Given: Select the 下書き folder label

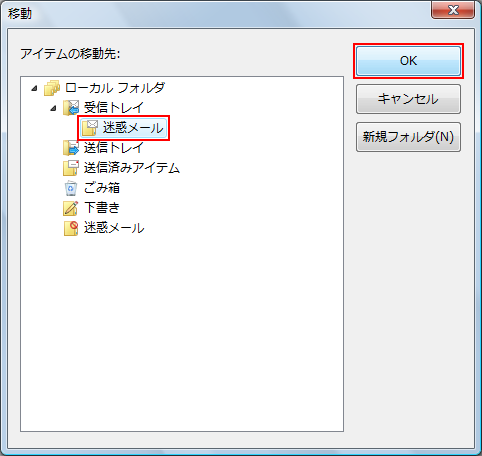Looking at the screenshot, I should click(x=102, y=208).
